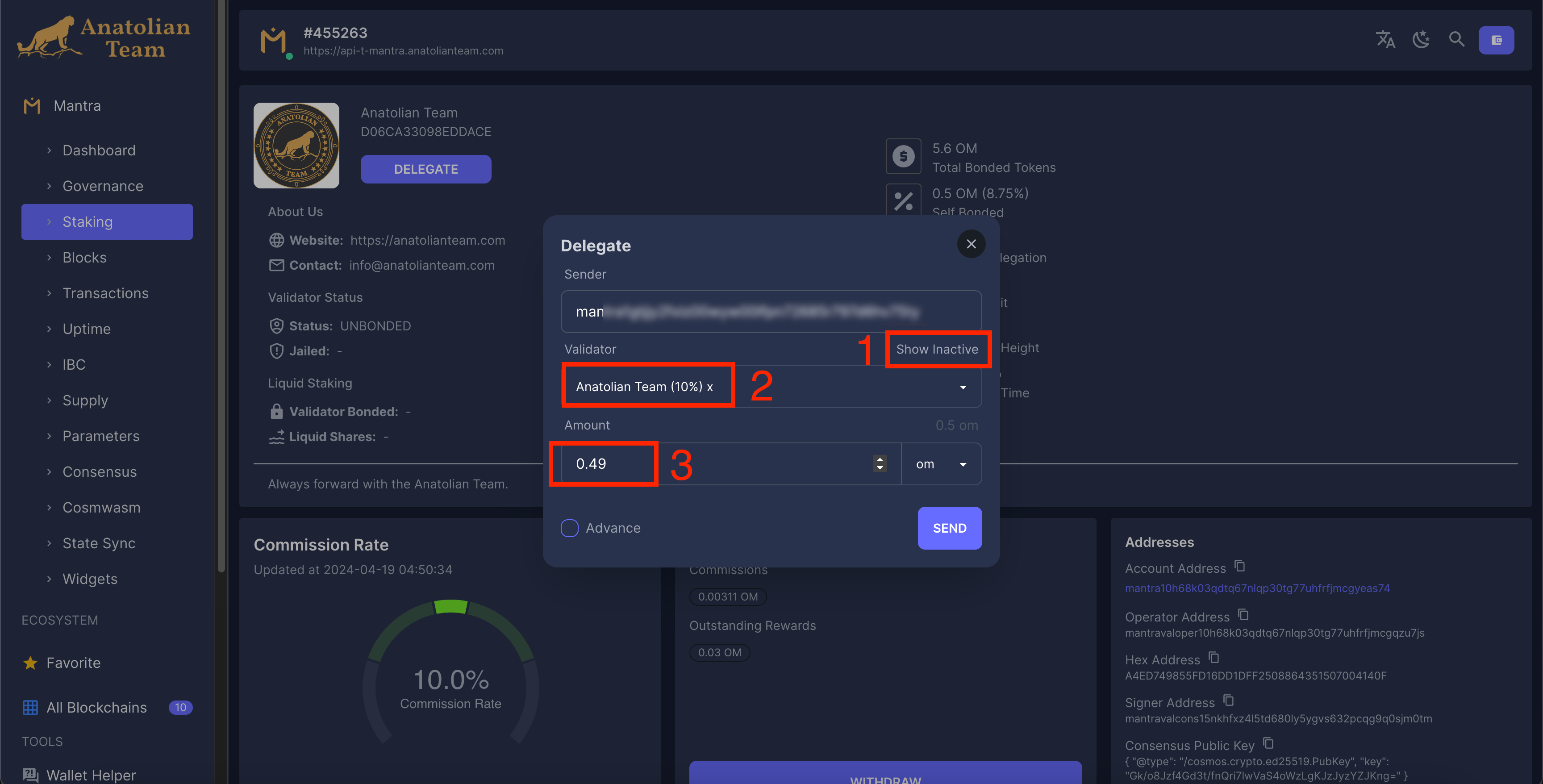The width and height of the screenshot is (1543, 784).
Task: Click the Favorite star icon
Action: tap(30, 663)
